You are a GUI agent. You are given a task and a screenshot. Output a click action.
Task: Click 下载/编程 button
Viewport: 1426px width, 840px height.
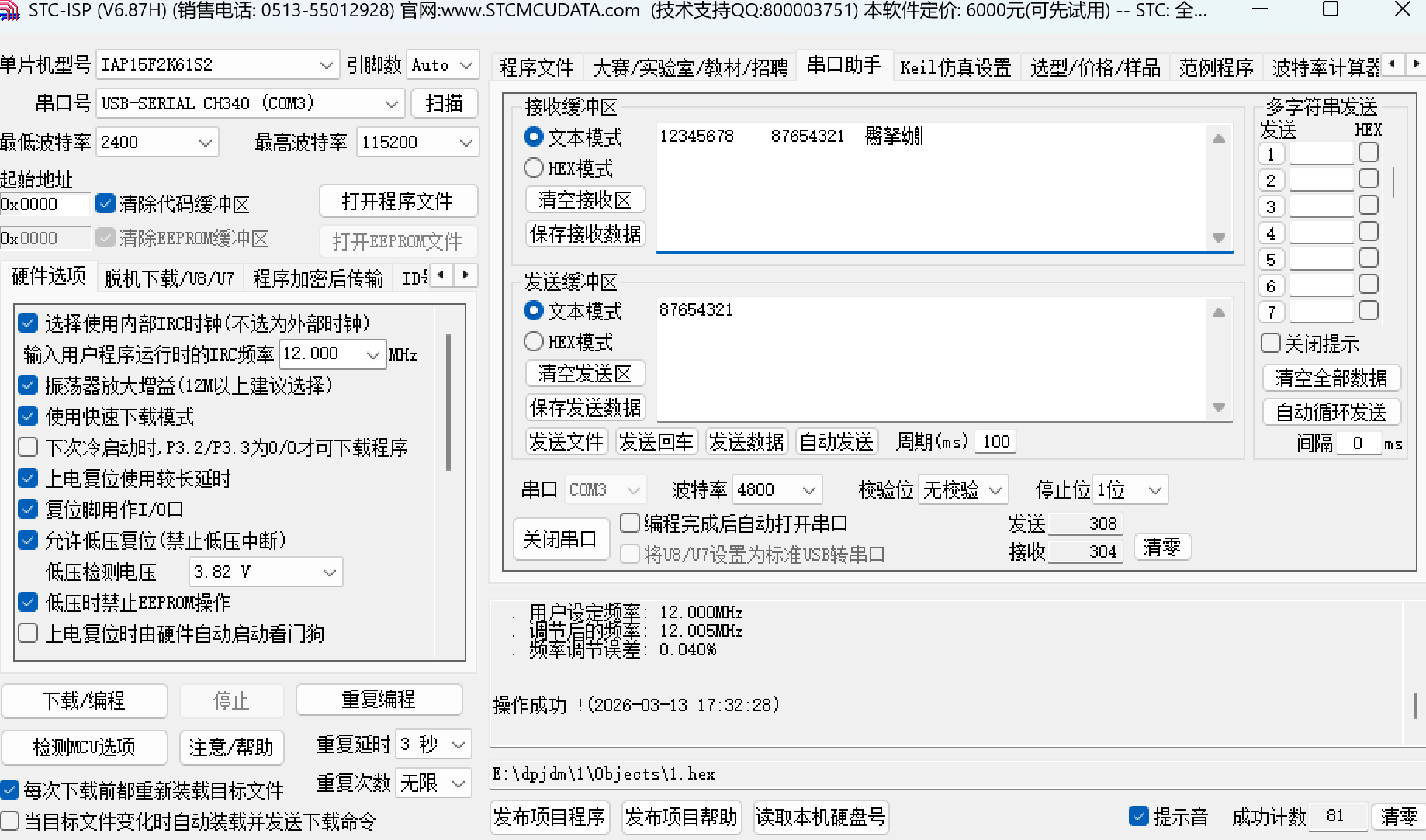(84, 700)
